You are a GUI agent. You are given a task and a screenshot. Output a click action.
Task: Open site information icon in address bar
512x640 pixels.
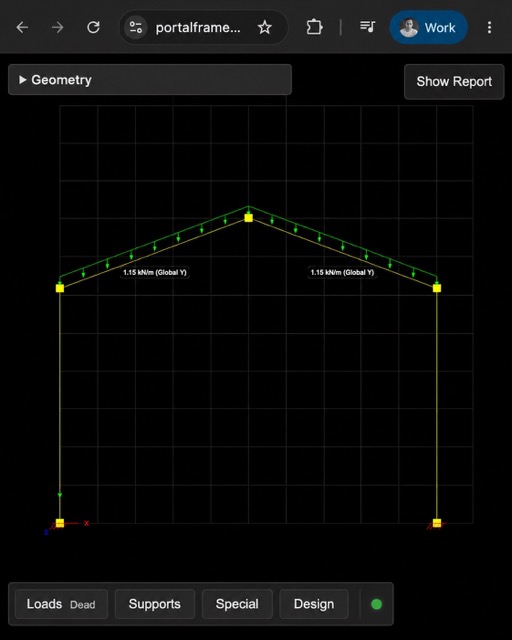pos(136,28)
